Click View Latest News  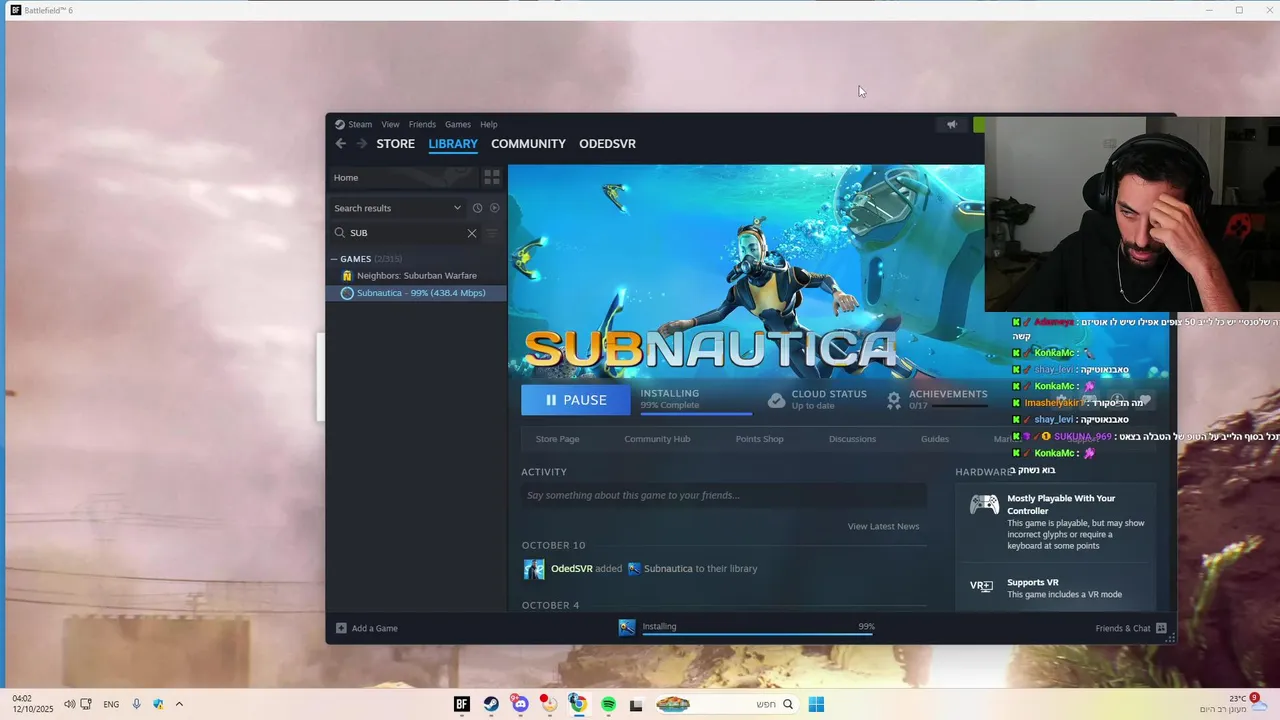click(883, 526)
